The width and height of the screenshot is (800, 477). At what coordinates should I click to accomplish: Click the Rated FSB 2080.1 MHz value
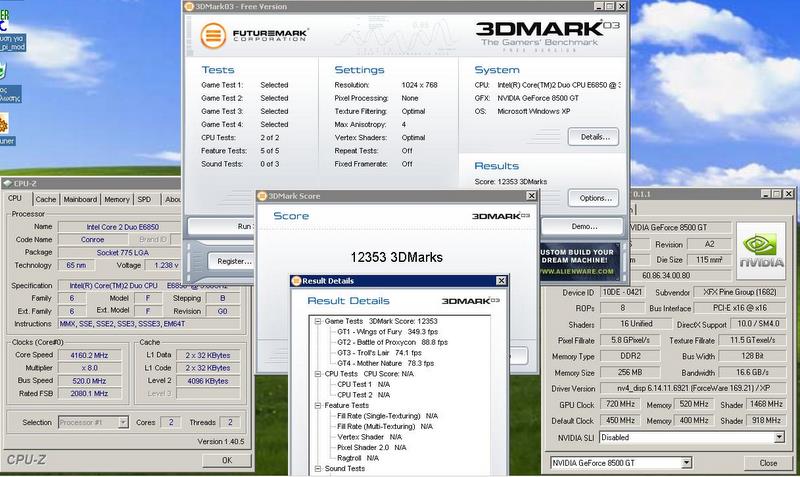tap(89, 393)
